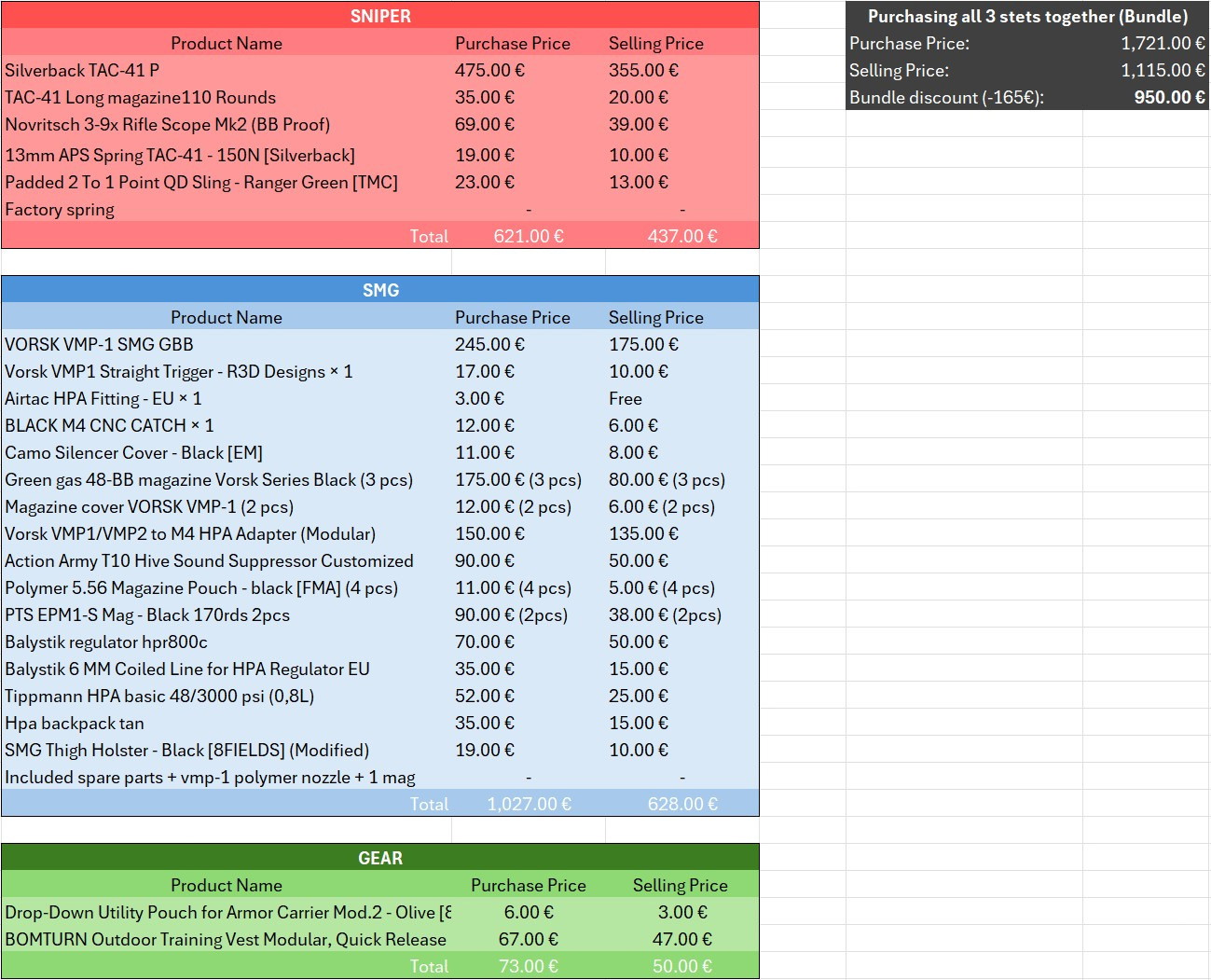The height and width of the screenshot is (980, 1211).
Task: Select the GEAR table header cell
Action: pyautogui.click(x=380, y=858)
